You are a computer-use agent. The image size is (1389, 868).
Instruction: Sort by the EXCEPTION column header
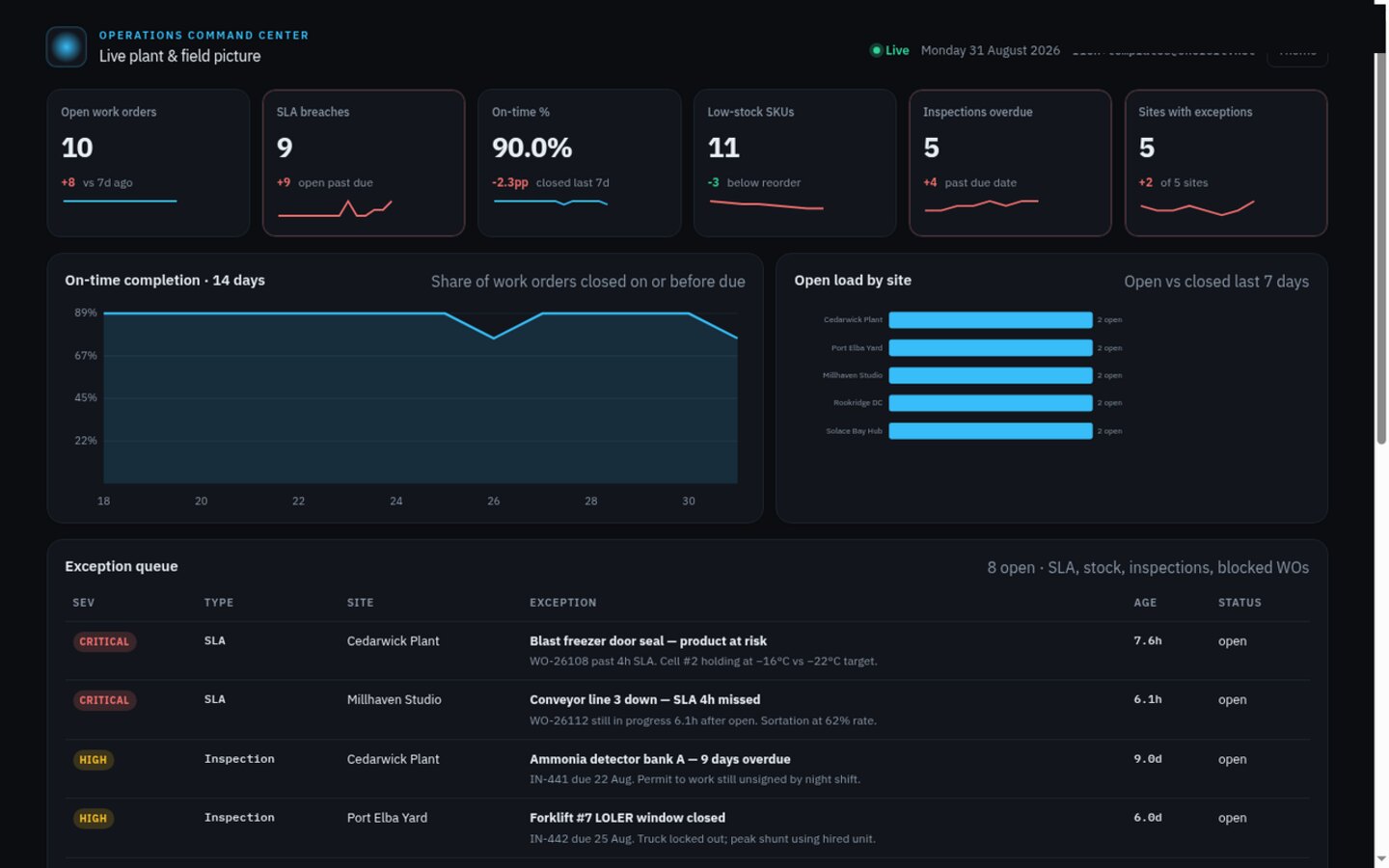pyautogui.click(x=563, y=603)
